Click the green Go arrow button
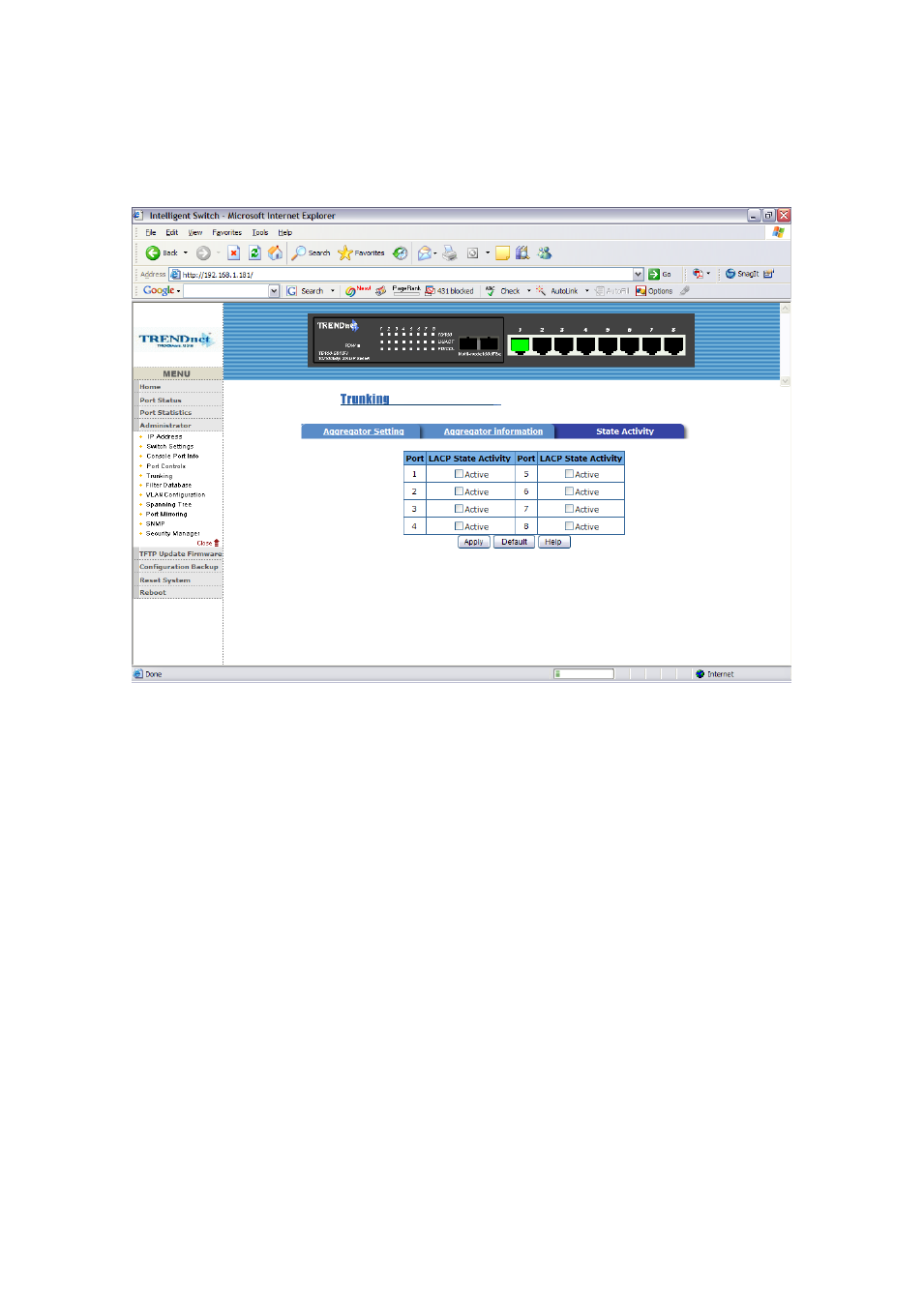 click(654, 275)
